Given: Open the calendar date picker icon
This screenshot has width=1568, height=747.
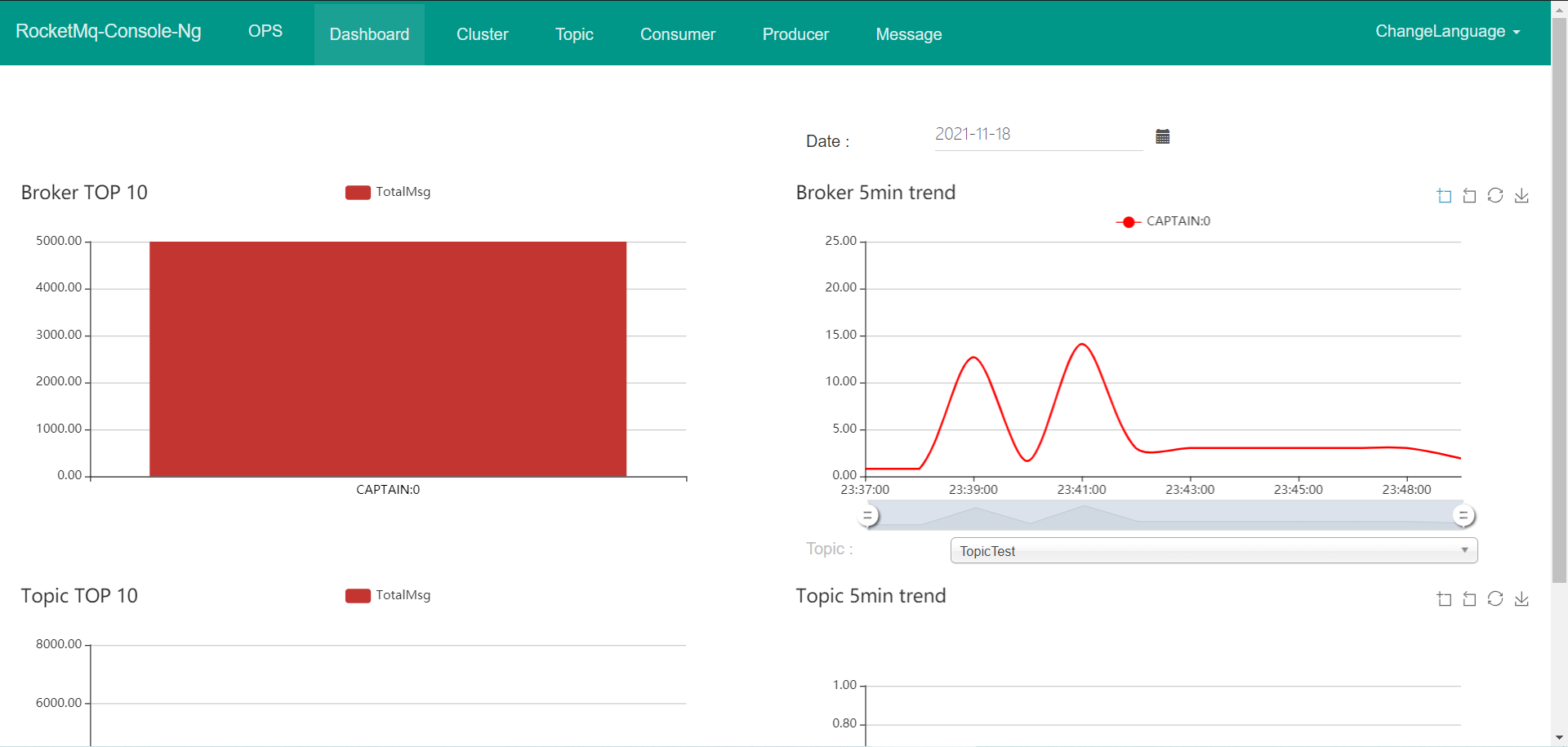Looking at the screenshot, I should pos(1163,136).
